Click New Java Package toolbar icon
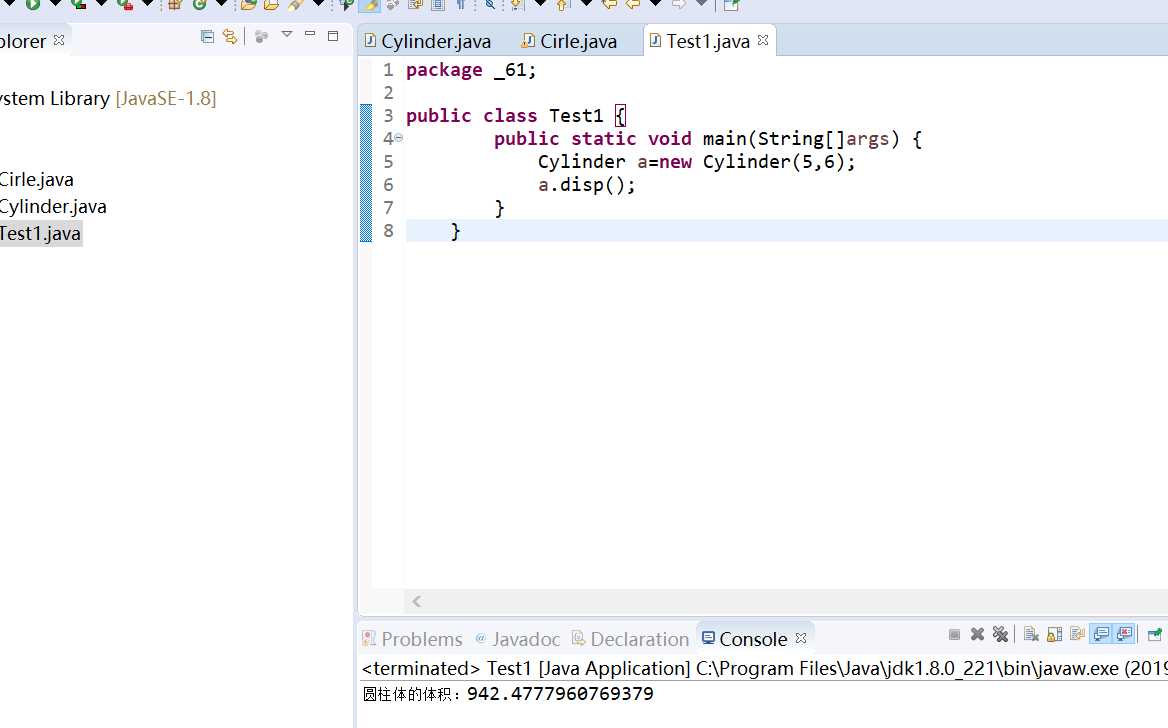 pyautogui.click(x=175, y=4)
